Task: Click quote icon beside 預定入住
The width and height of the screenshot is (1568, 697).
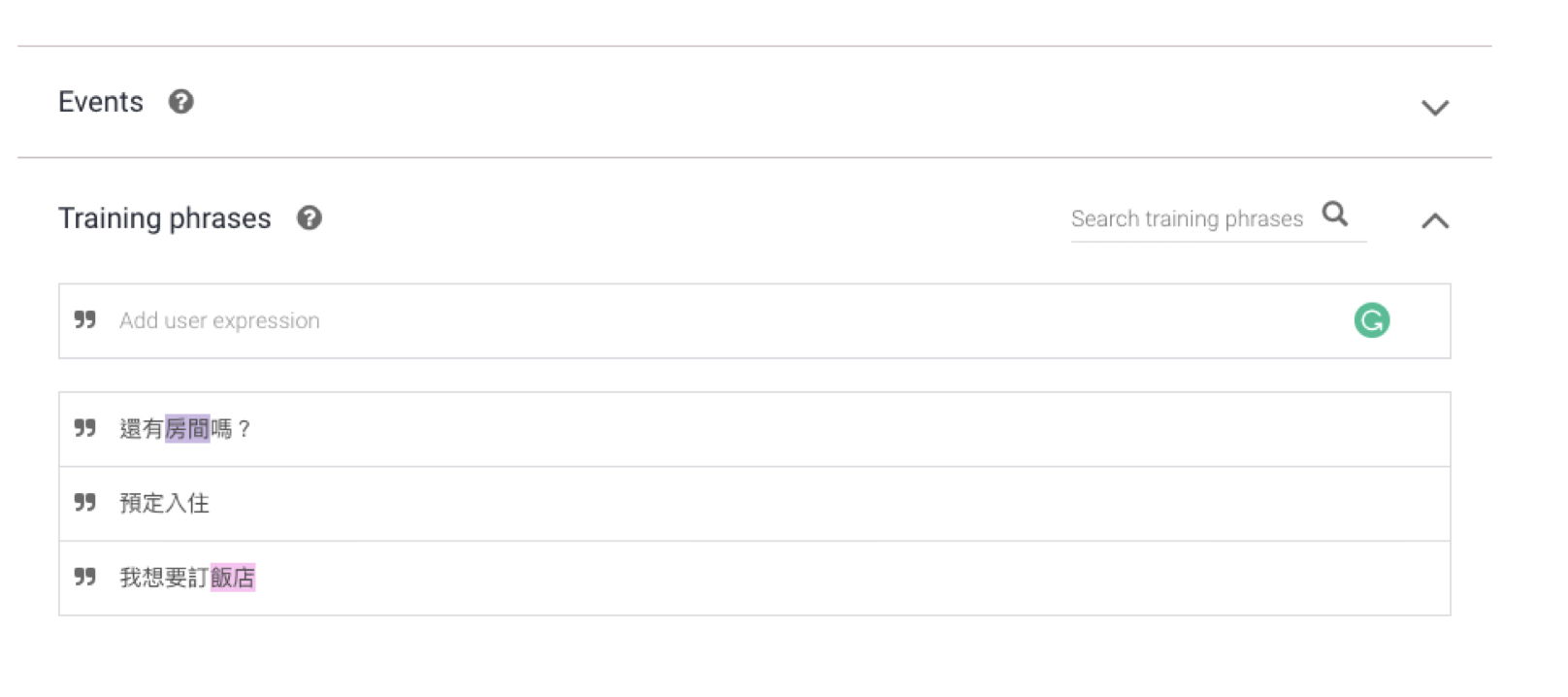Action: tap(85, 502)
